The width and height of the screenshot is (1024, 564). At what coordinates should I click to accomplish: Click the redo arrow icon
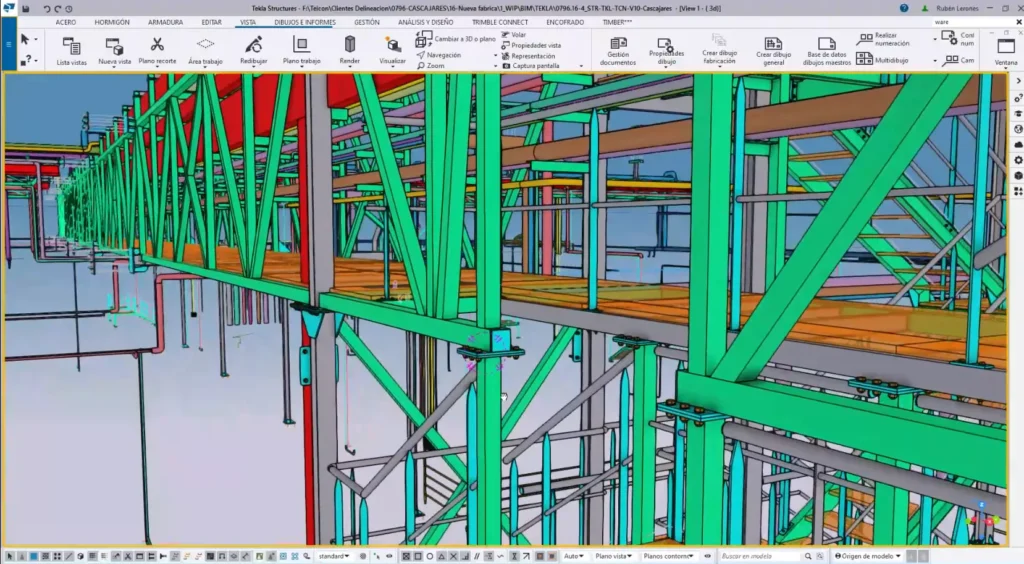tap(57, 9)
